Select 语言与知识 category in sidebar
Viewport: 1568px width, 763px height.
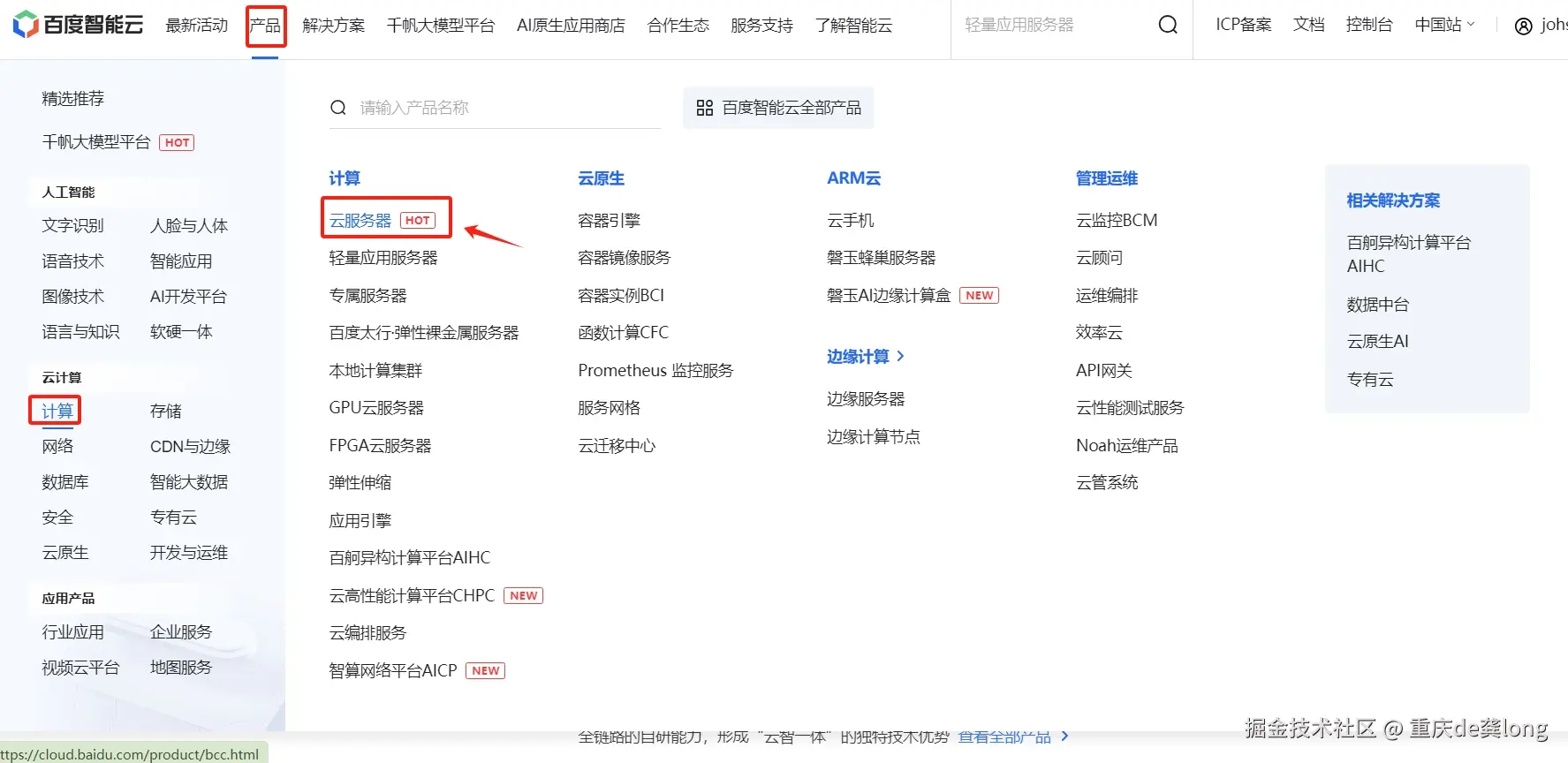[80, 332]
